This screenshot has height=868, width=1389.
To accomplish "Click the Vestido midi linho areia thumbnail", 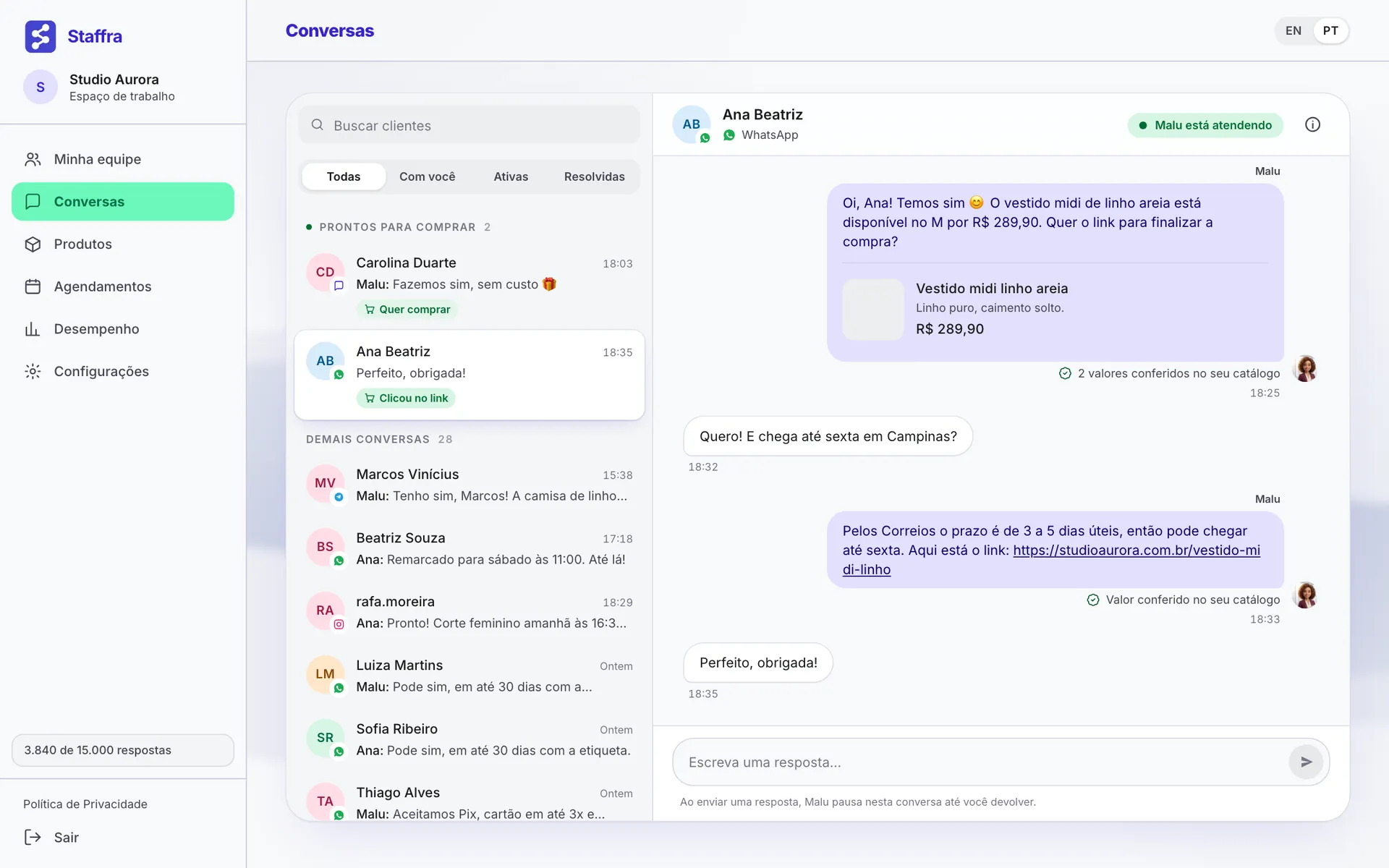I will click(873, 310).
